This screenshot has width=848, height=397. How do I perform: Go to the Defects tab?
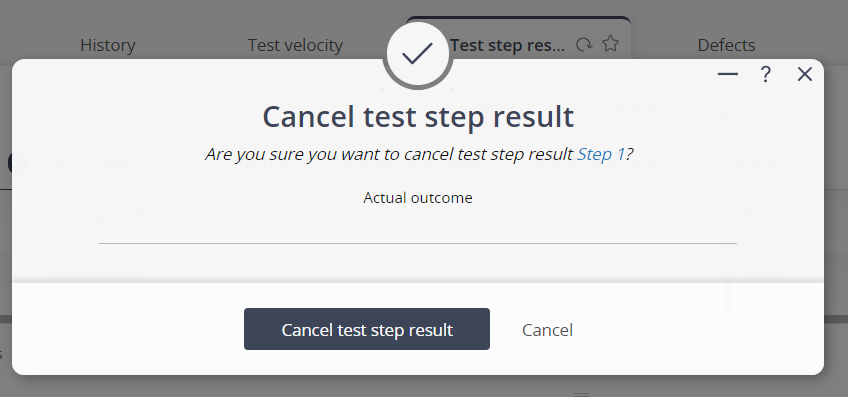click(726, 45)
